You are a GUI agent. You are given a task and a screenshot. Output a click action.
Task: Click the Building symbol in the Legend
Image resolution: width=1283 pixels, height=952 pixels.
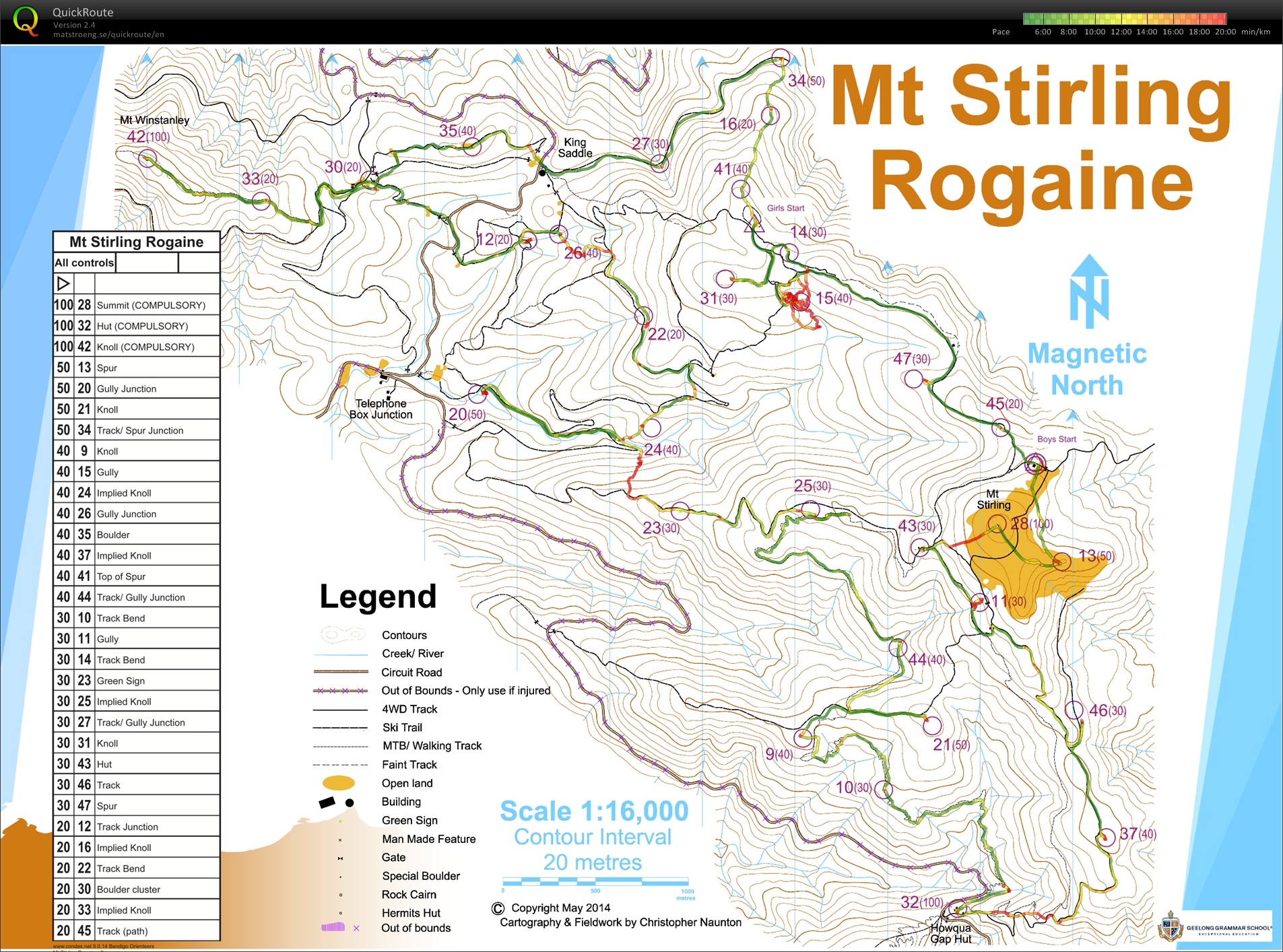click(x=333, y=801)
